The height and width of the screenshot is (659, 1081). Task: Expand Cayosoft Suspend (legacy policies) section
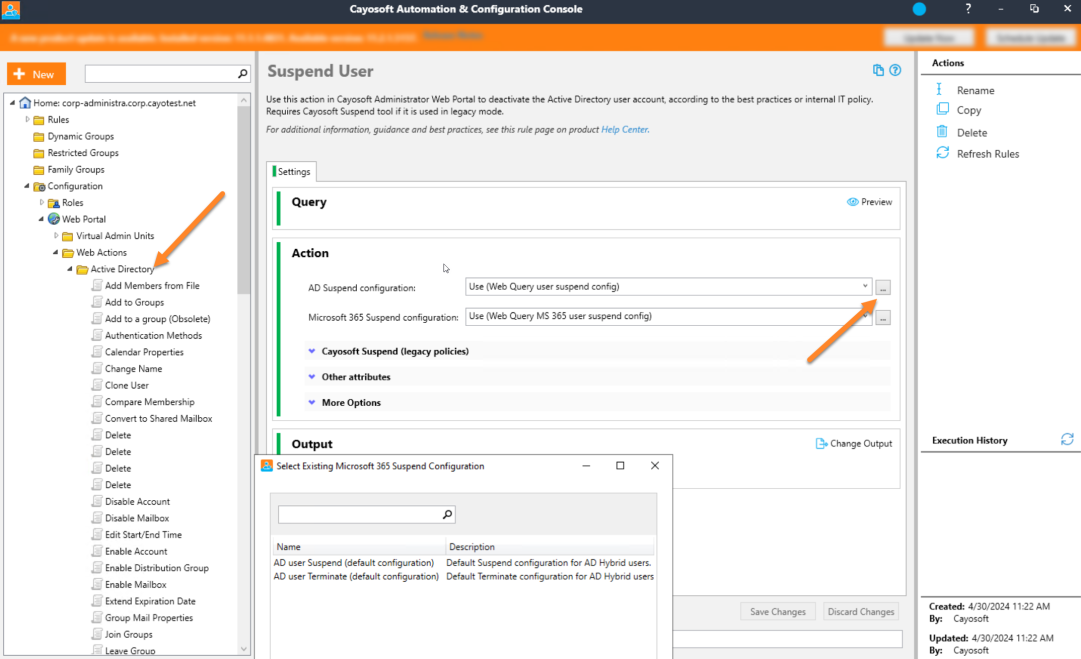pyautogui.click(x=312, y=351)
